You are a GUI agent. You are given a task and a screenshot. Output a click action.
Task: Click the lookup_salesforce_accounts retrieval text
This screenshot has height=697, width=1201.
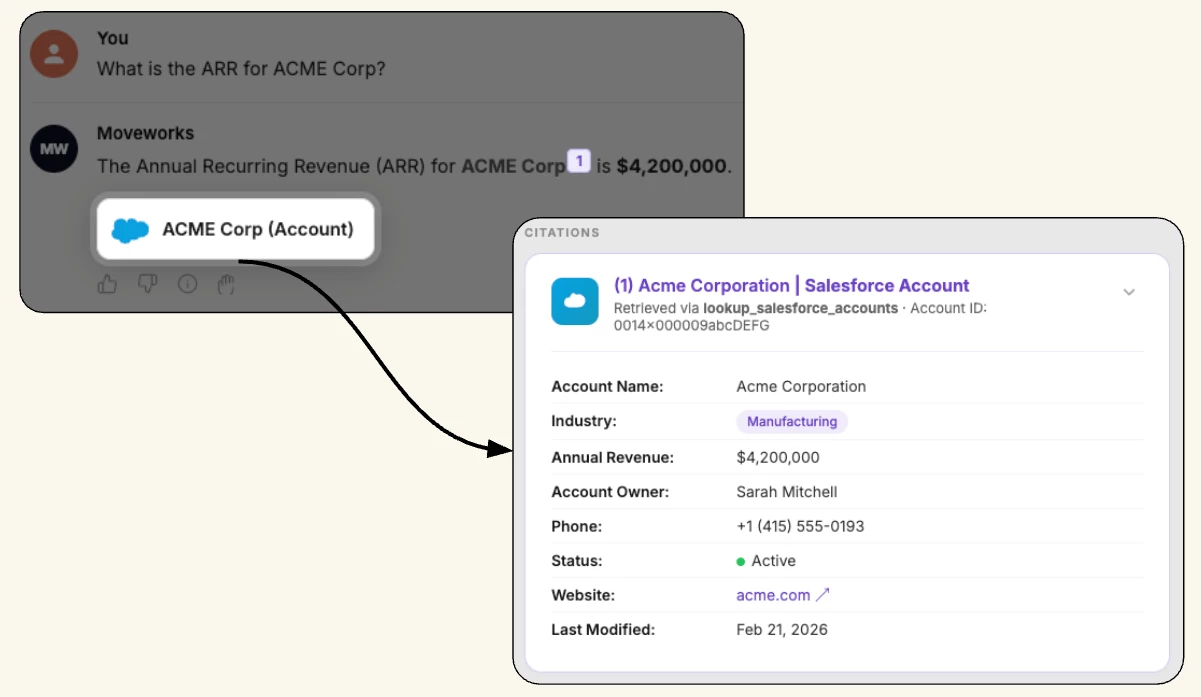pos(800,308)
